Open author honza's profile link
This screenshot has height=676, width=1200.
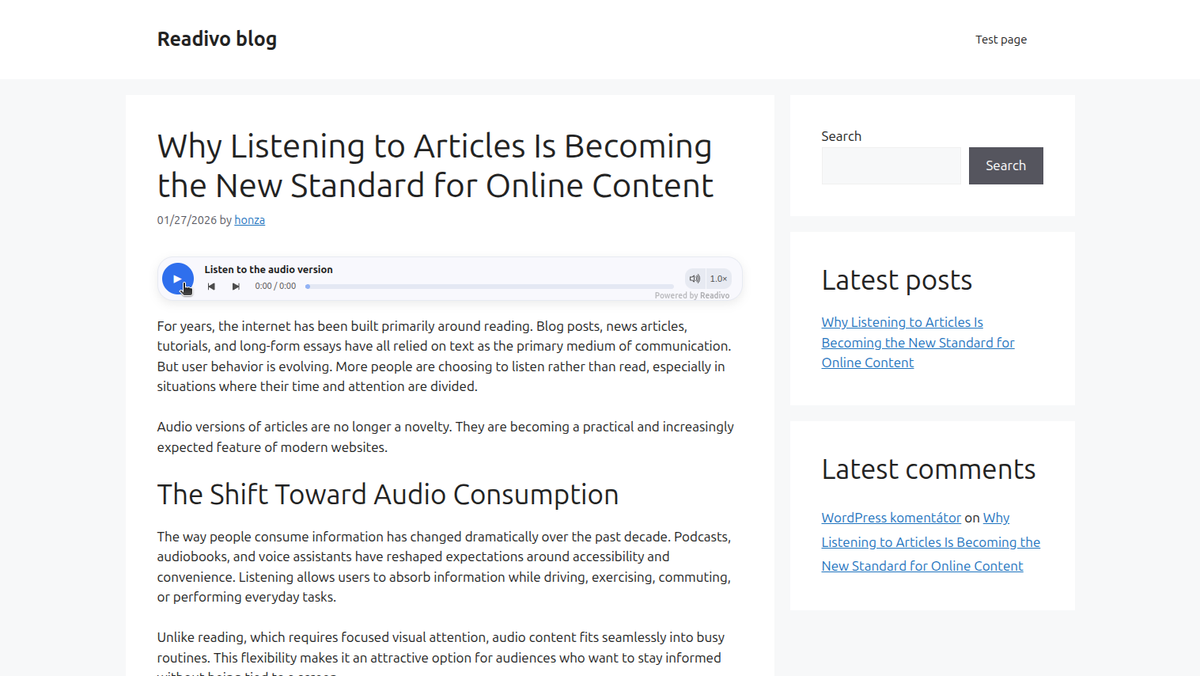click(250, 220)
